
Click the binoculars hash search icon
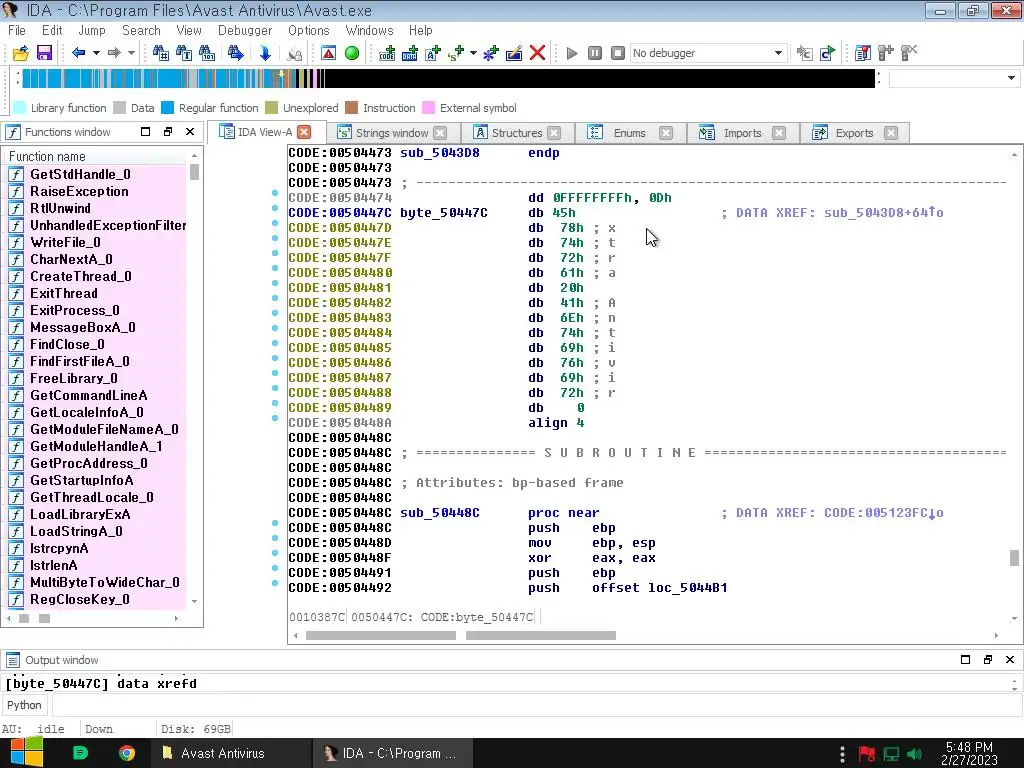tap(160, 53)
